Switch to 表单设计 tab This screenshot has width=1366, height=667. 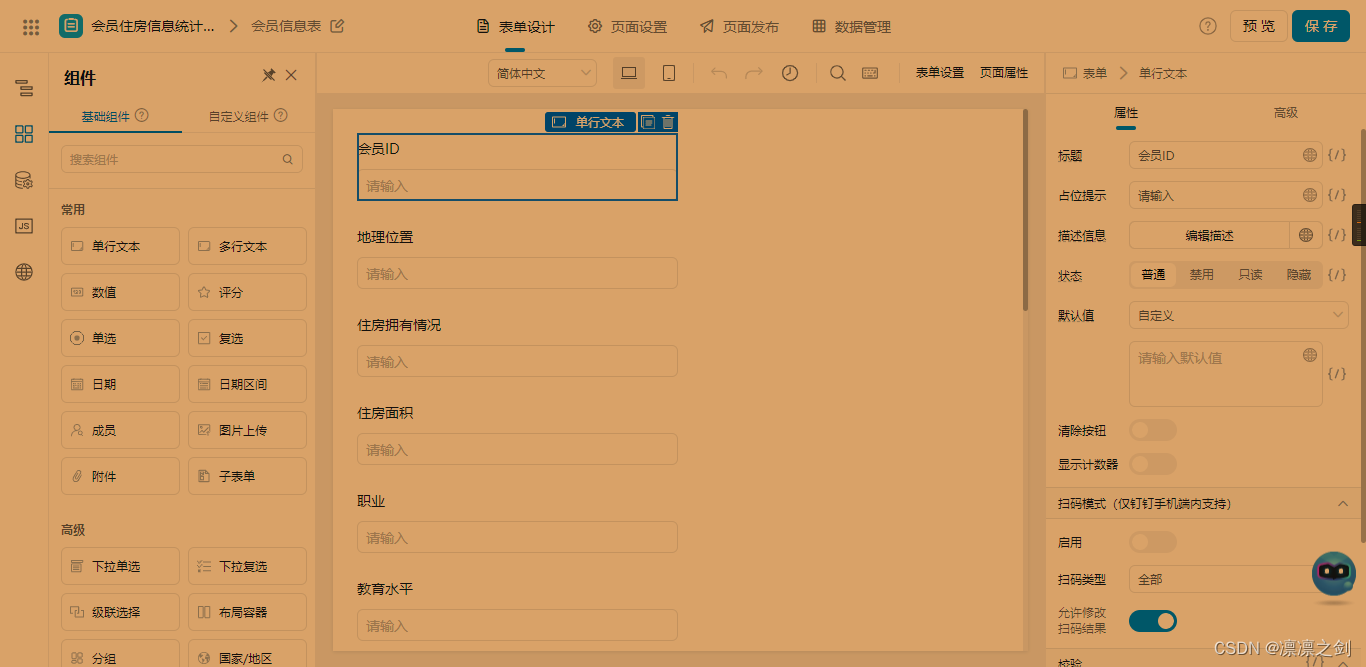click(515, 27)
